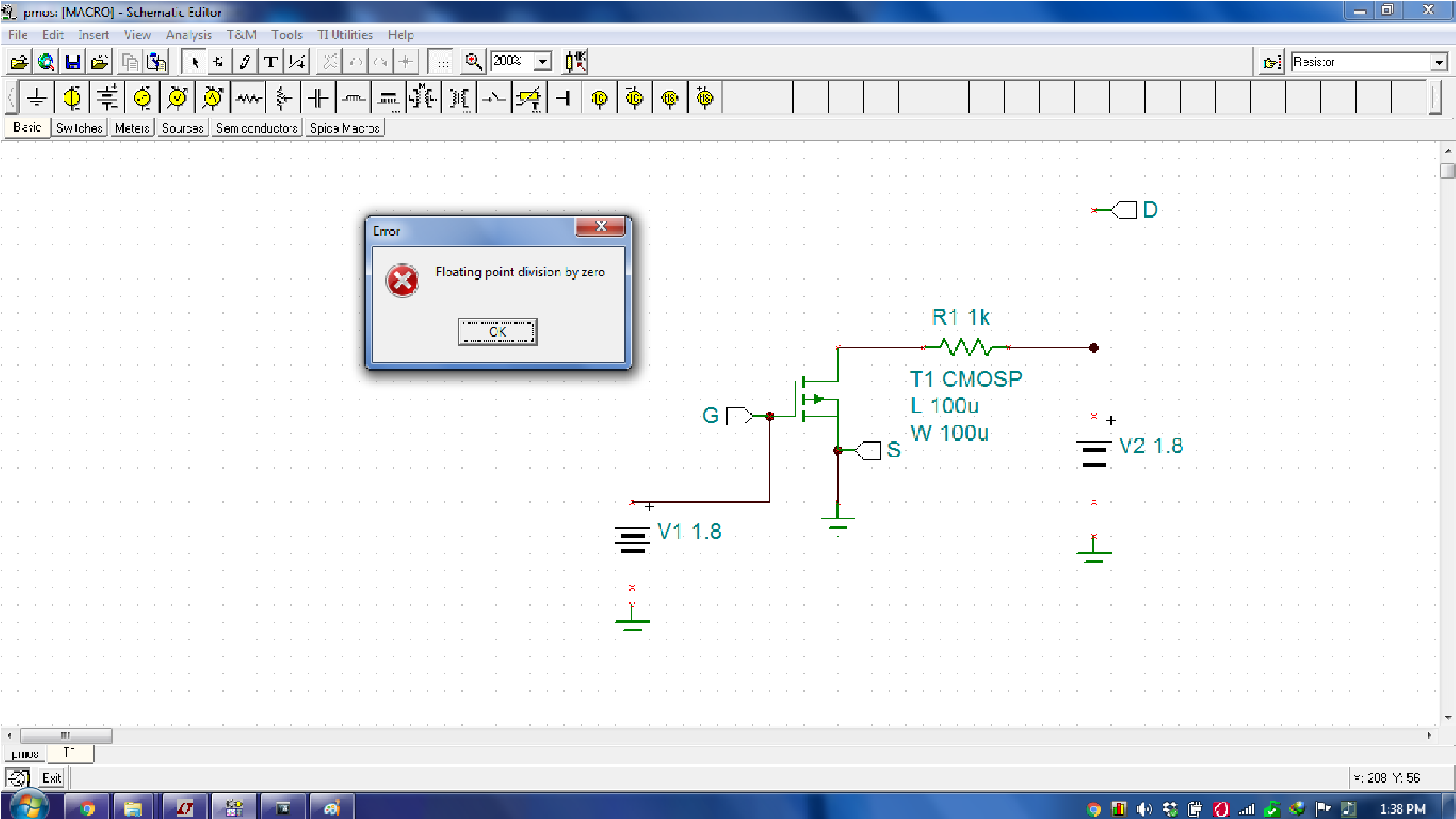Click OK in the Error dialog
This screenshot has width=1456, height=819.
(497, 332)
